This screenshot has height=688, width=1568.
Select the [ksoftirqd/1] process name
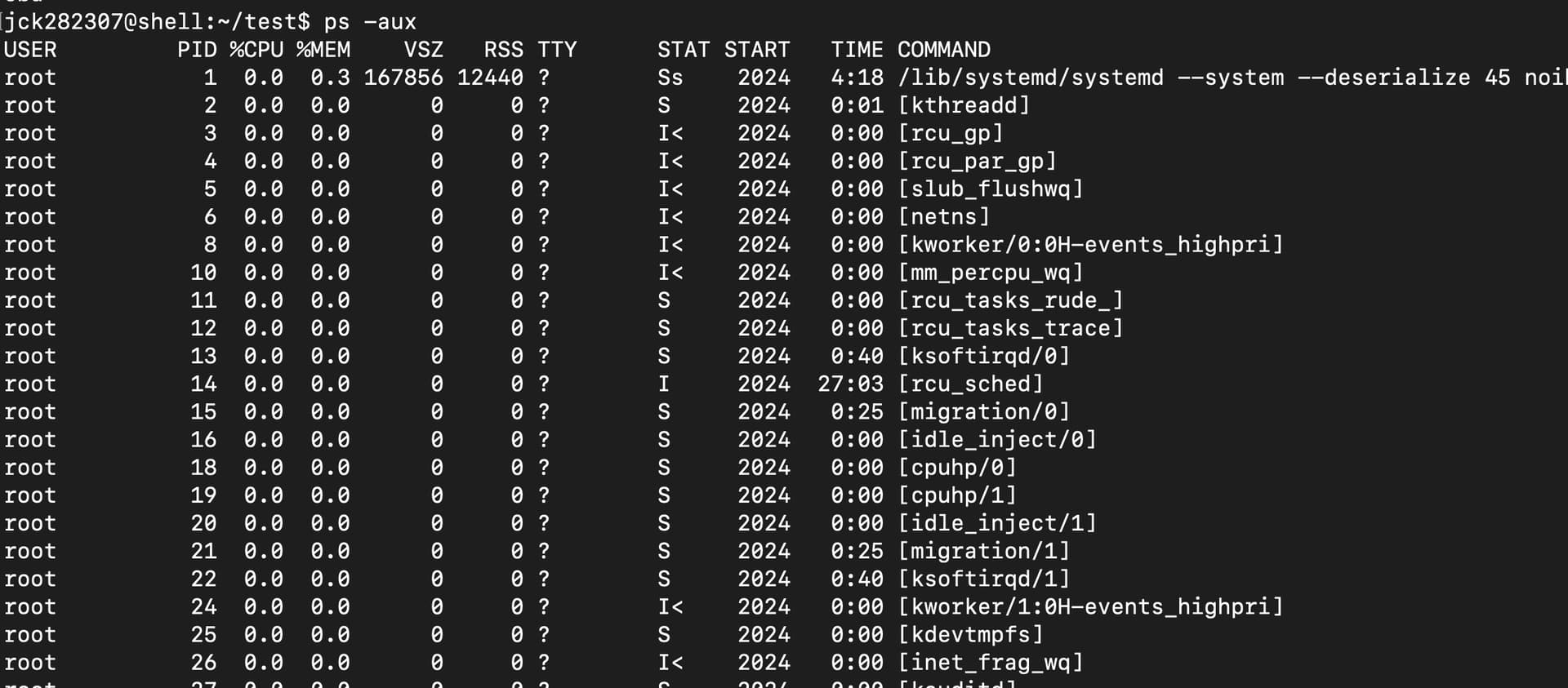(983, 579)
